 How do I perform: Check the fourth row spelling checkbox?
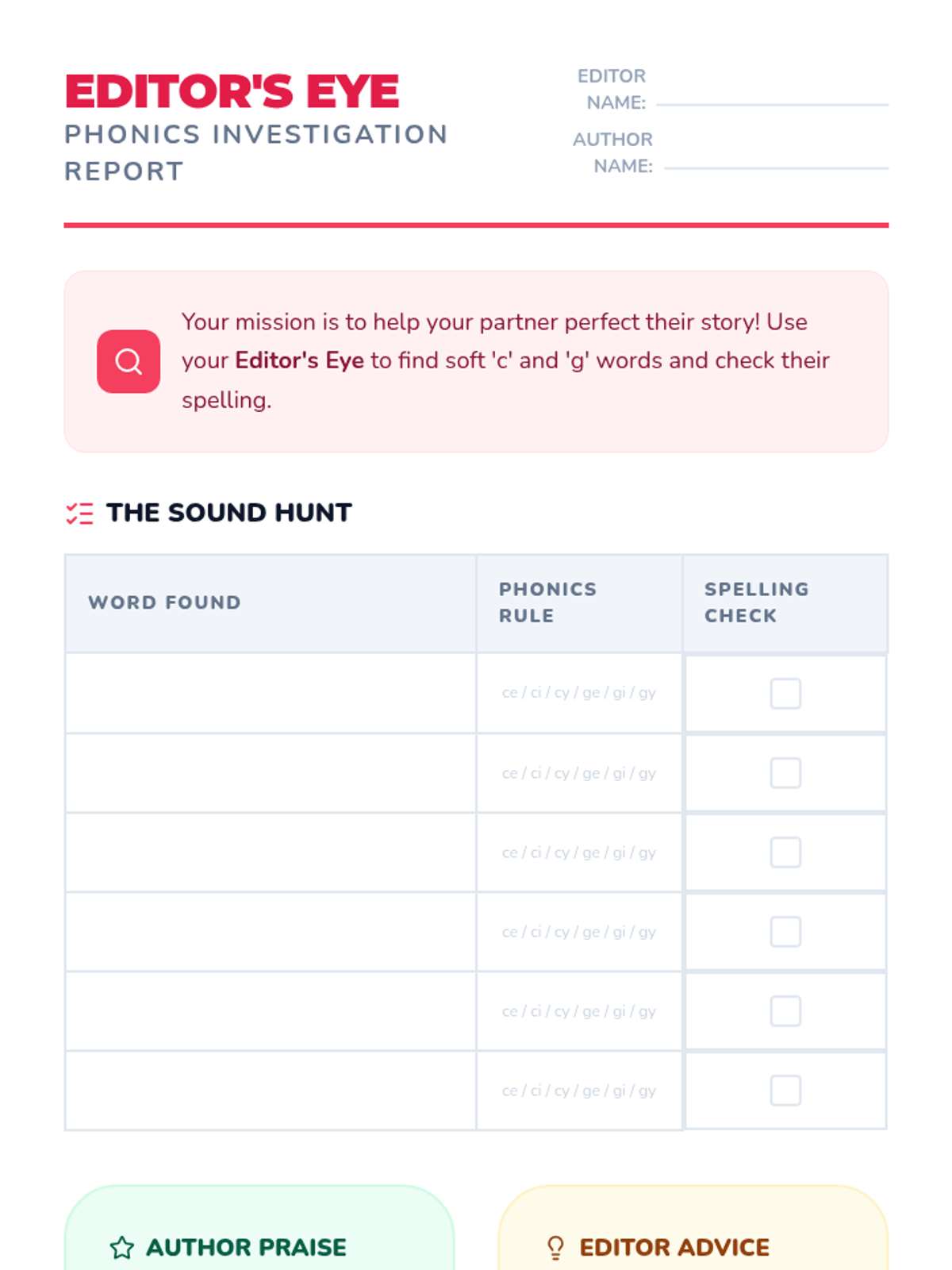coord(785,931)
